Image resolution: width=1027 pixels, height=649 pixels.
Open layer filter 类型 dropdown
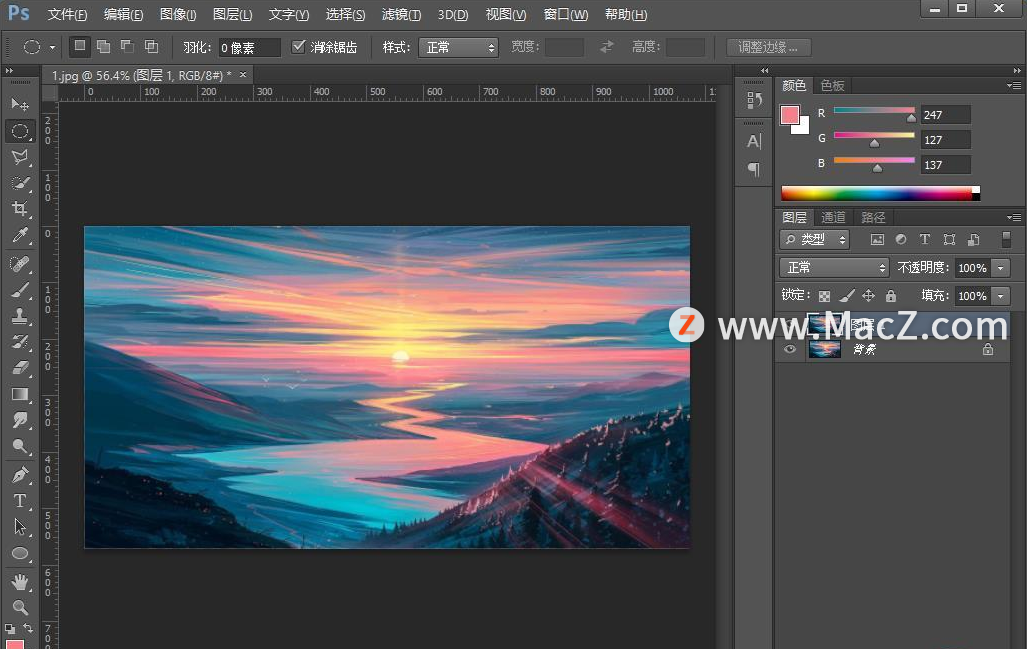point(815,240)
